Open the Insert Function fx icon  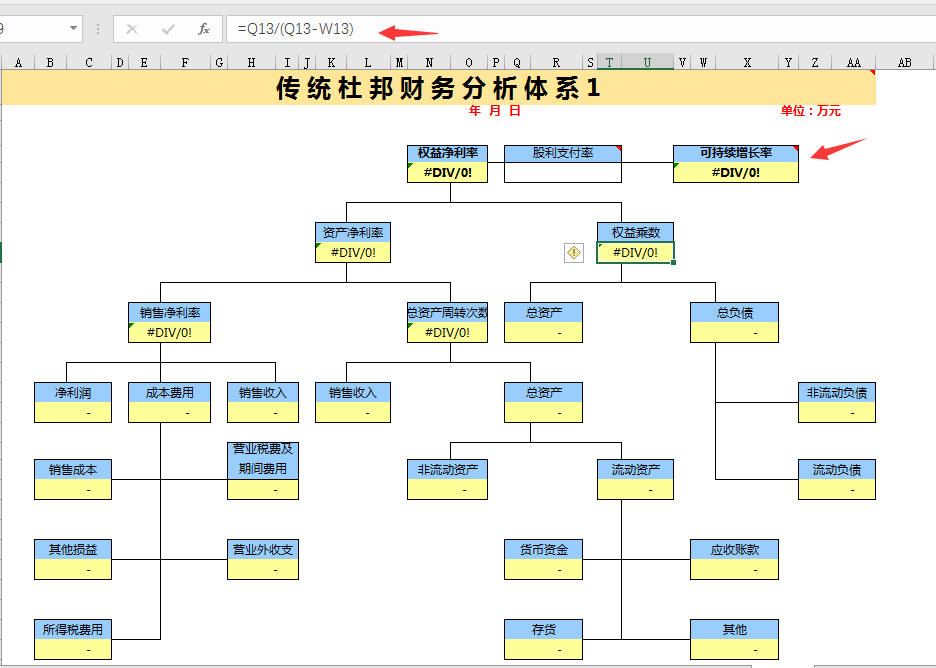(204, 29)
